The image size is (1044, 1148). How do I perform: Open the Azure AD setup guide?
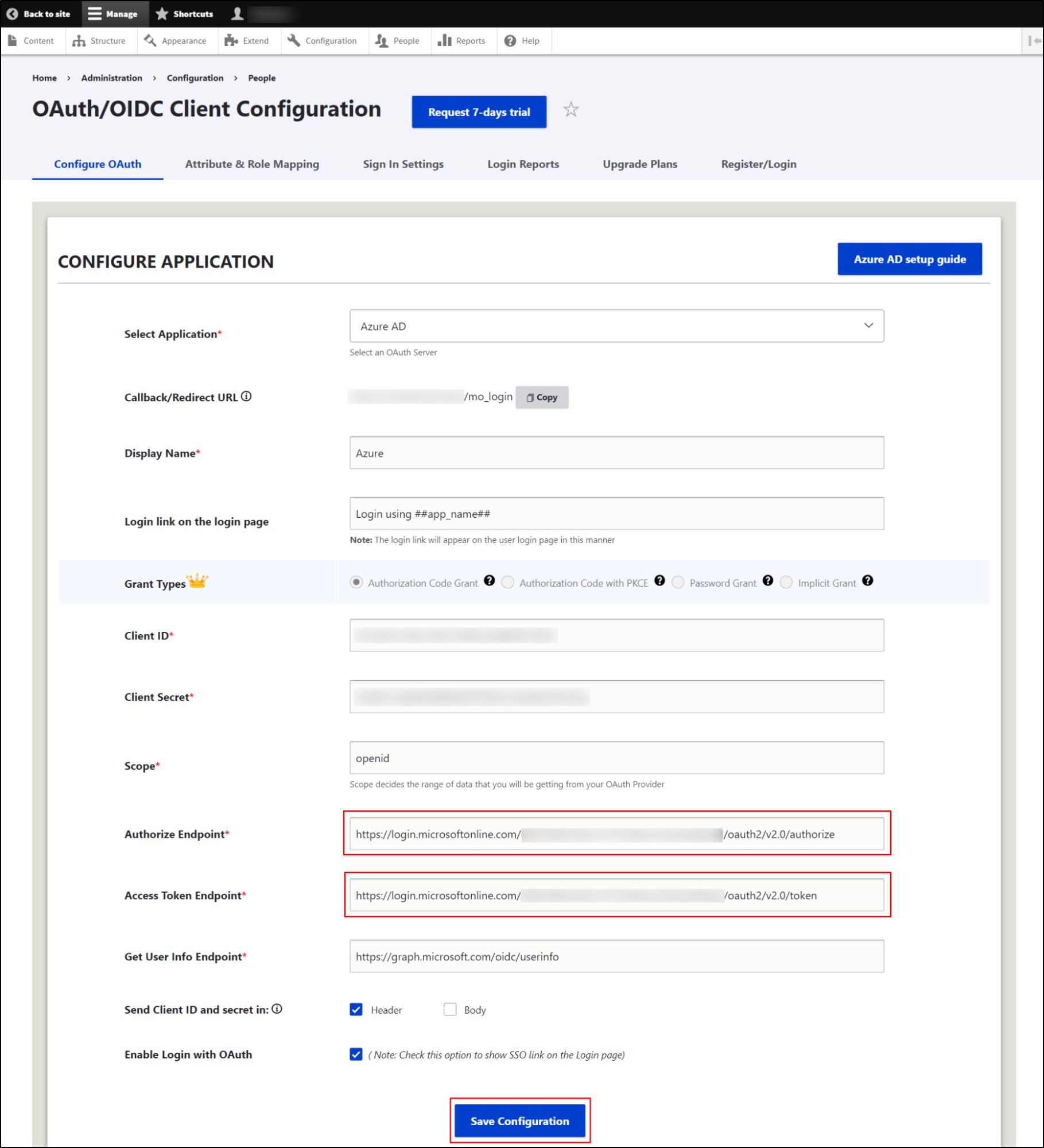click(909, 259)
